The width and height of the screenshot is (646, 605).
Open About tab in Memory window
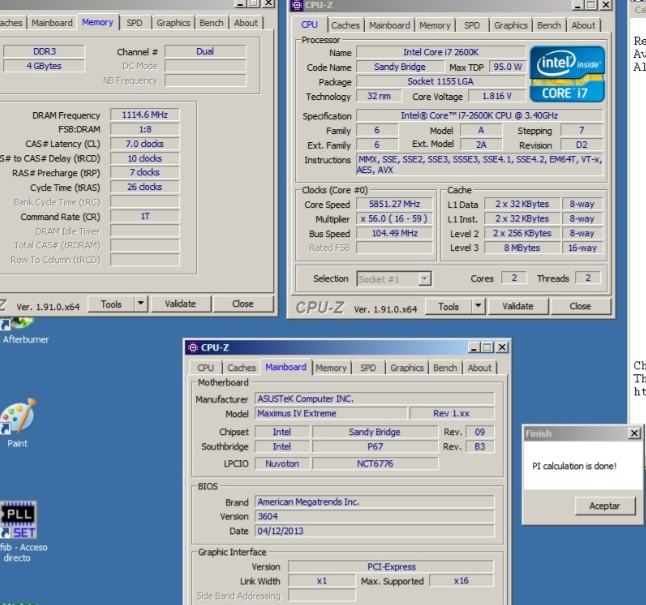coord(246,23)
